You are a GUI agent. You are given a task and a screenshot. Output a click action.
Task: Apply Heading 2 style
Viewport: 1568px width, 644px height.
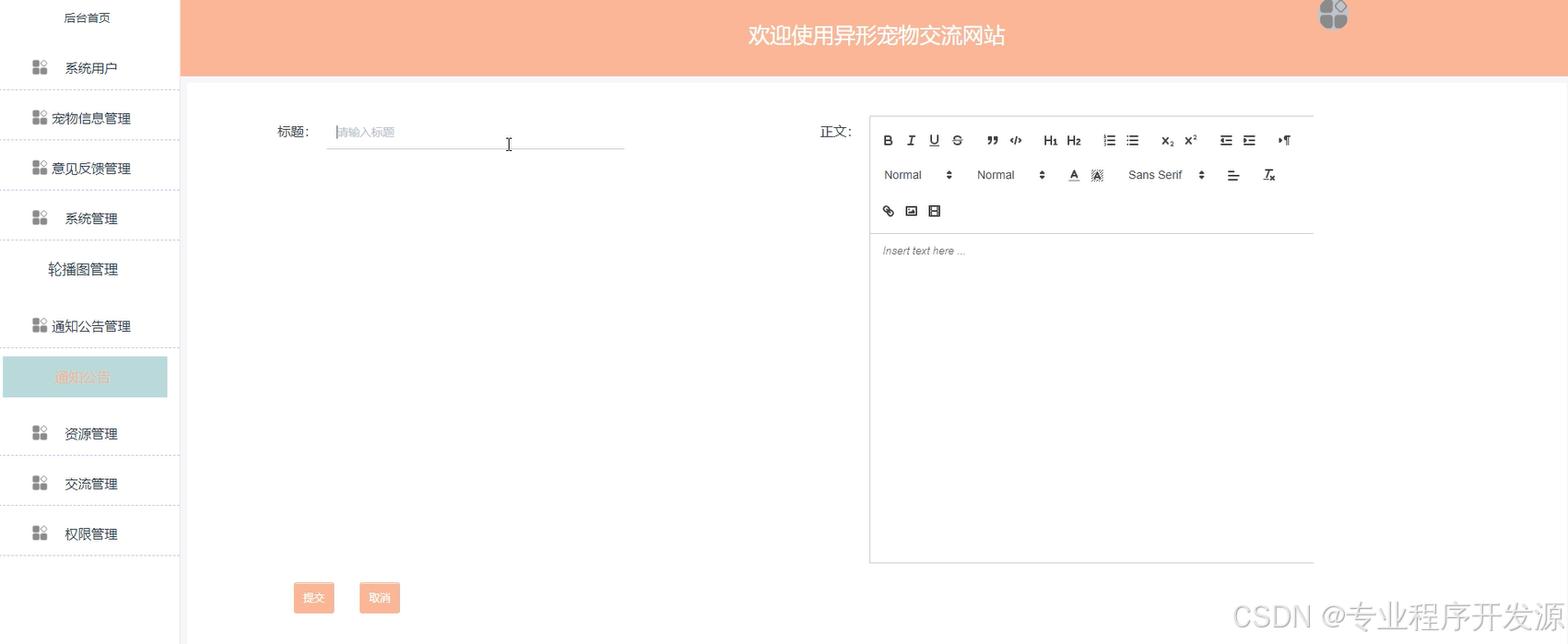(x=1074, y=141)
